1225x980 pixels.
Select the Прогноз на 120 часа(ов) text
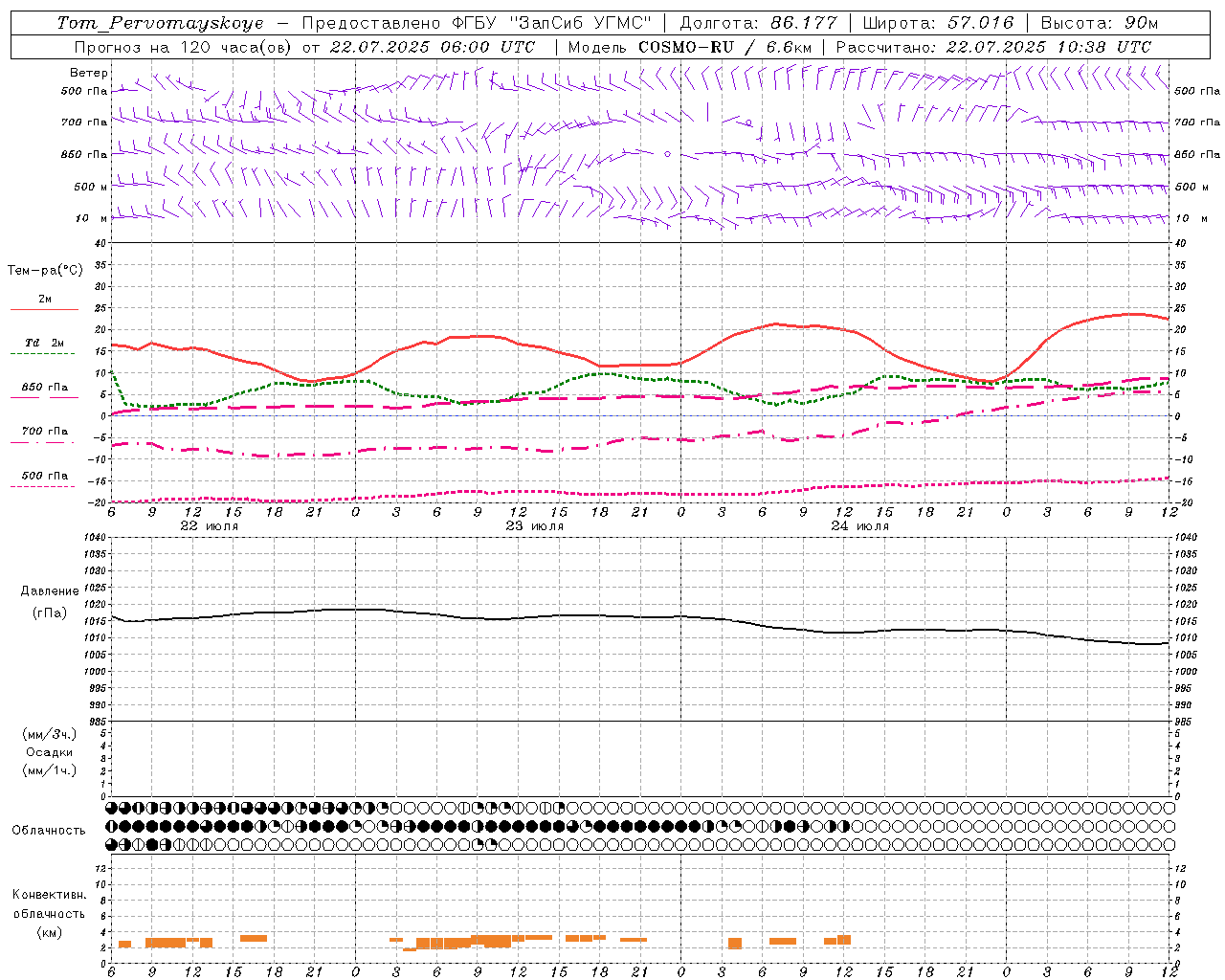(x=182, y=47)
